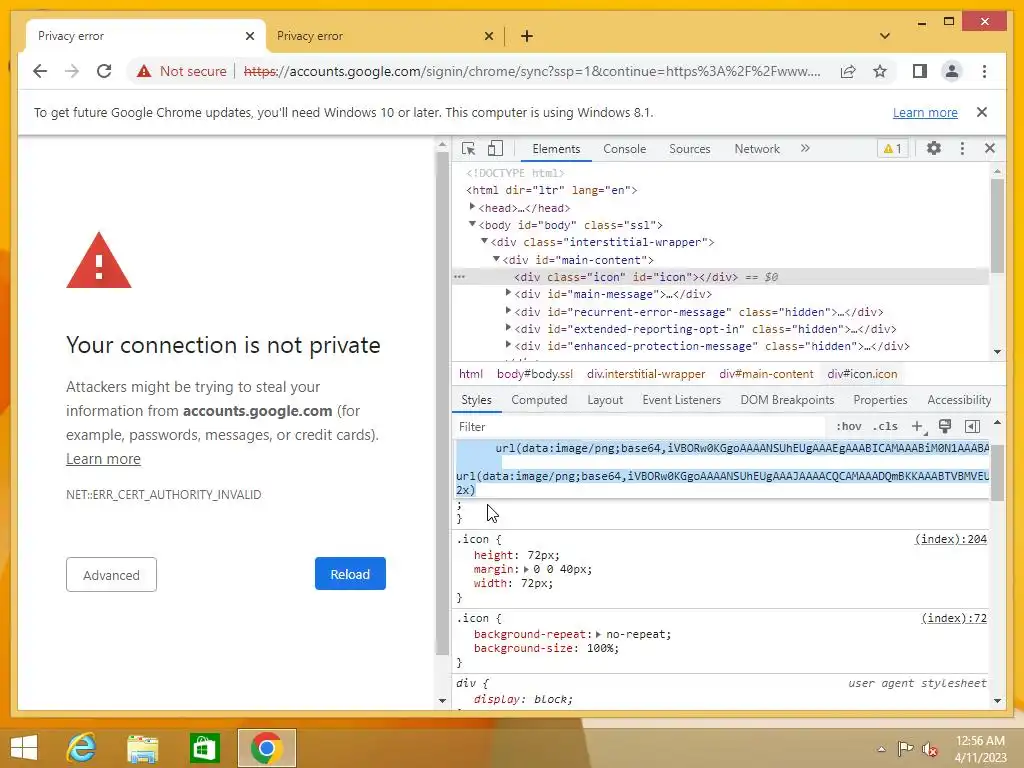
Task: Click the browser forward arrow
Action: pyautogui.click(x=72, y=71)
